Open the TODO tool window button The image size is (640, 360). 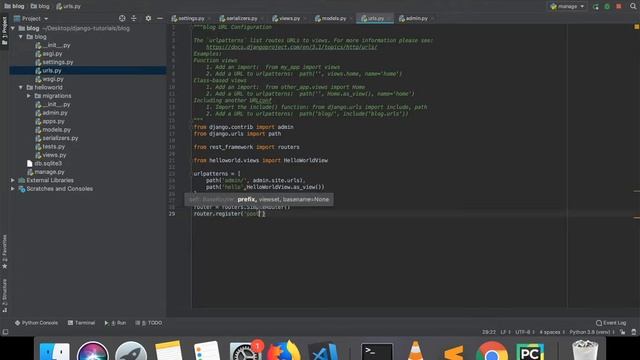(x=149, y=323)
